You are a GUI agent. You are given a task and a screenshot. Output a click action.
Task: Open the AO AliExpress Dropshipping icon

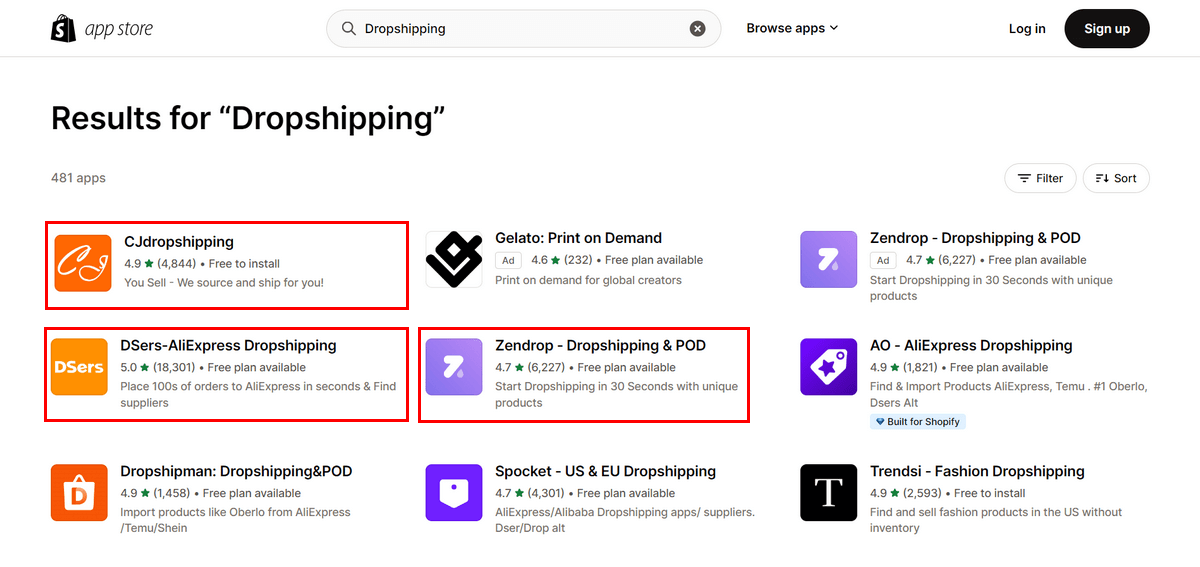tap(829, 367)
